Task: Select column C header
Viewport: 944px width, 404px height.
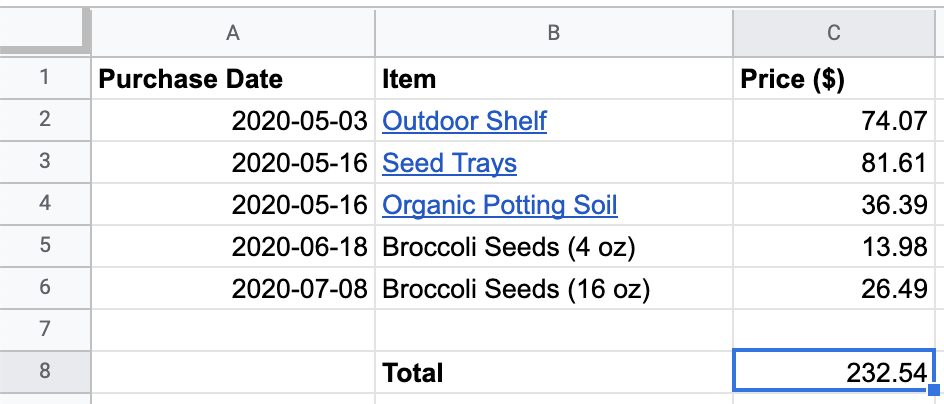Action: coord(833,33)
